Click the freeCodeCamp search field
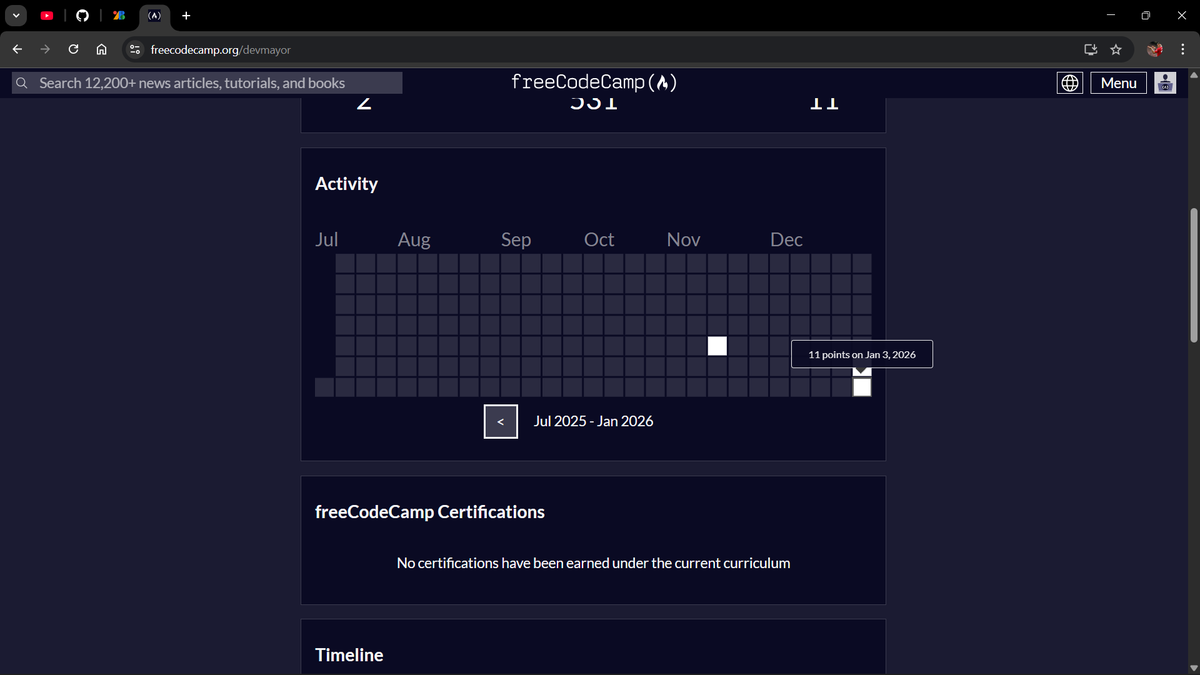1200x675 pixels. [207, 83]
